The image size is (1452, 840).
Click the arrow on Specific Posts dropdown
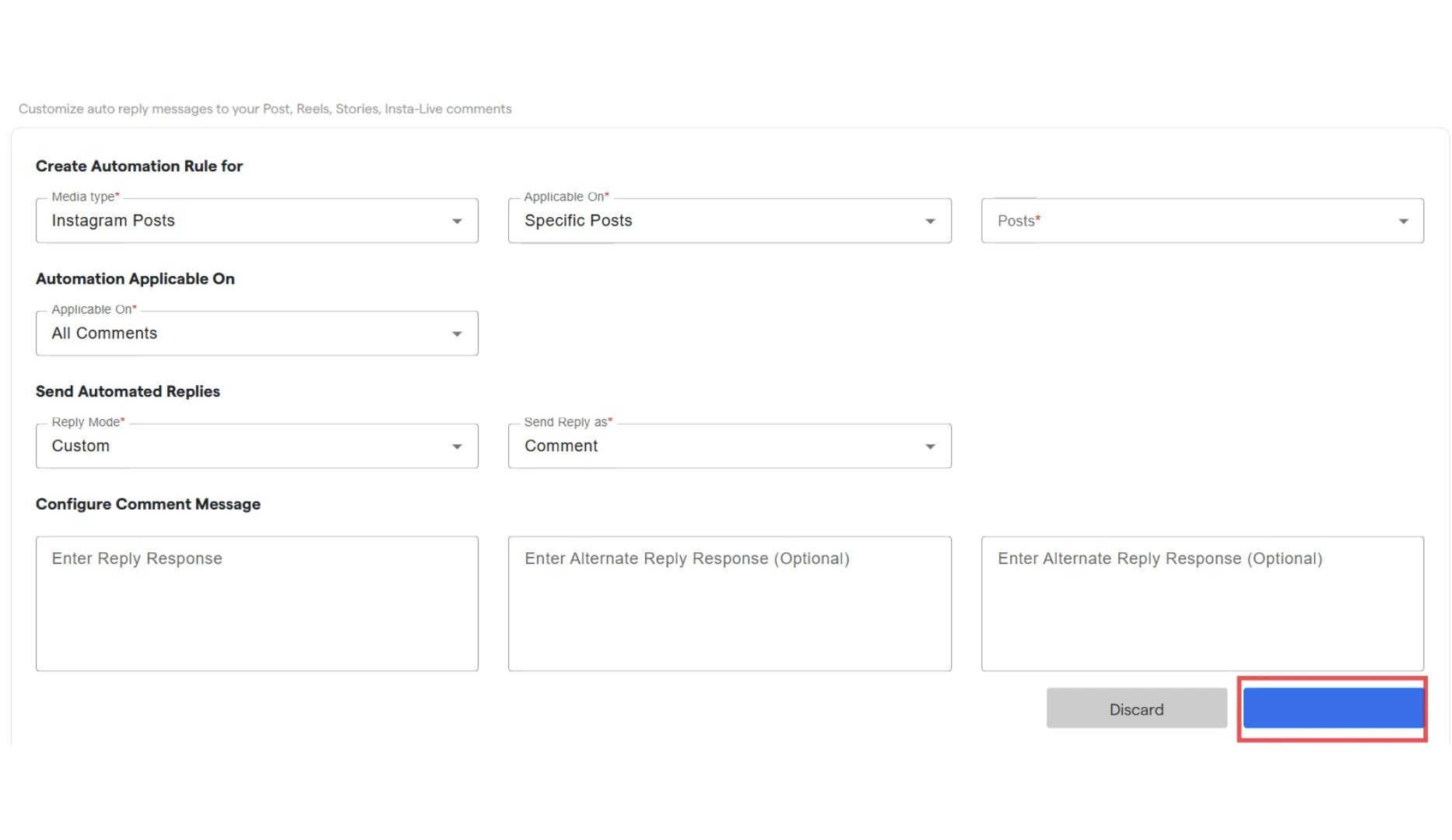pos(930,222)
